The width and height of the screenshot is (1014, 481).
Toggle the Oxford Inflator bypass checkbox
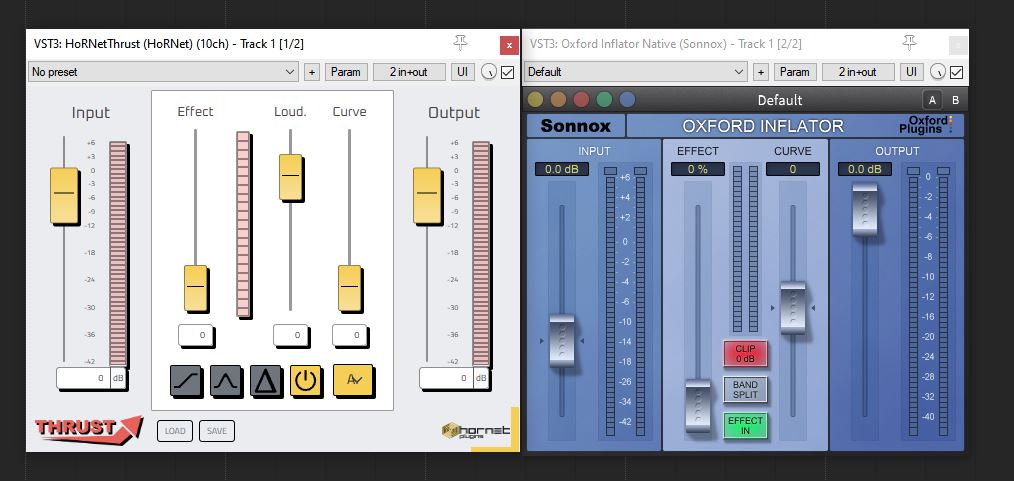pos(956,72)
